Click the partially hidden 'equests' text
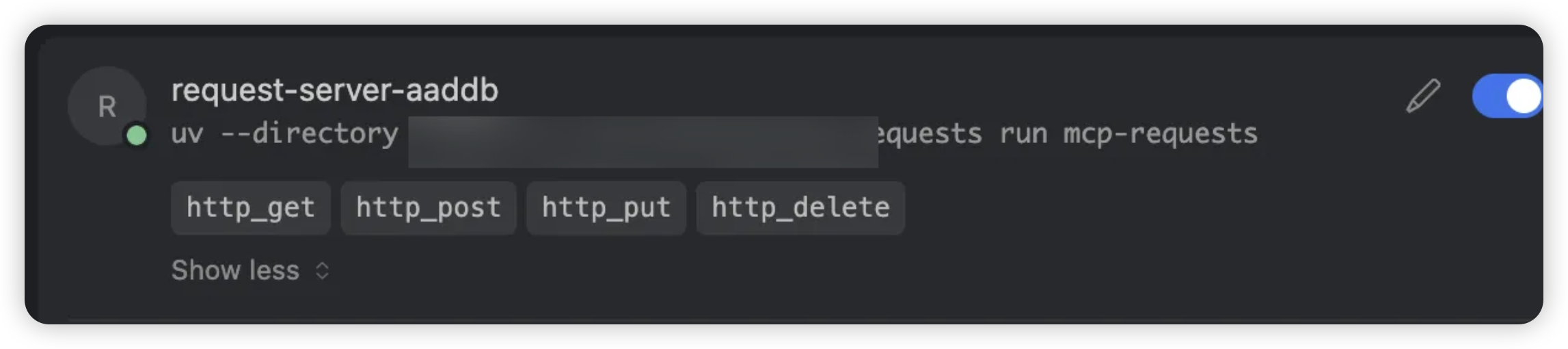Screen dimensions: 1568x349 coord(931,134)
